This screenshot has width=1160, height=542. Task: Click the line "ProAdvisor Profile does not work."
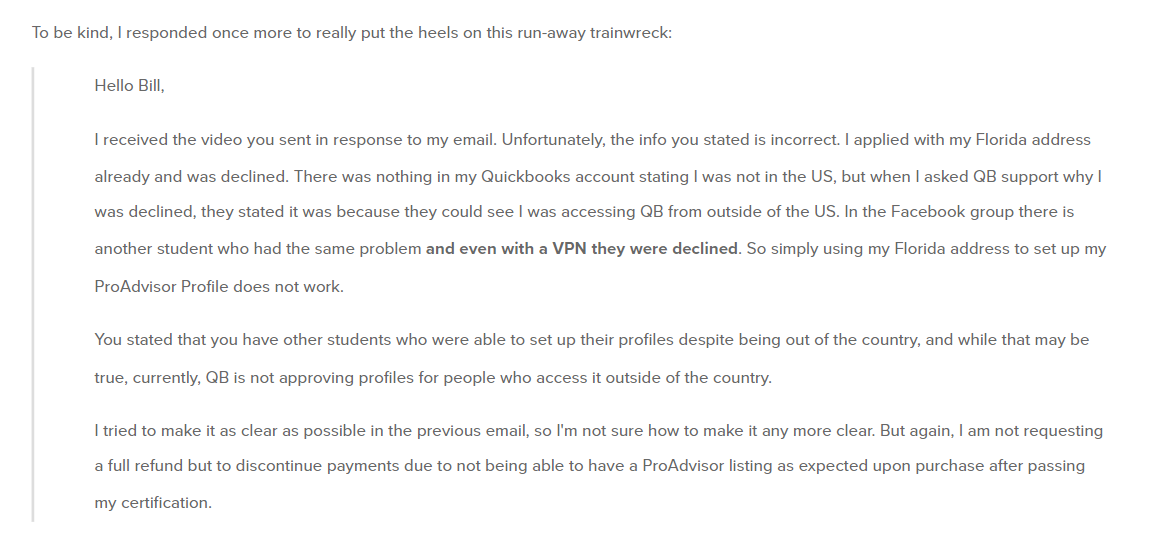[219, 287]
